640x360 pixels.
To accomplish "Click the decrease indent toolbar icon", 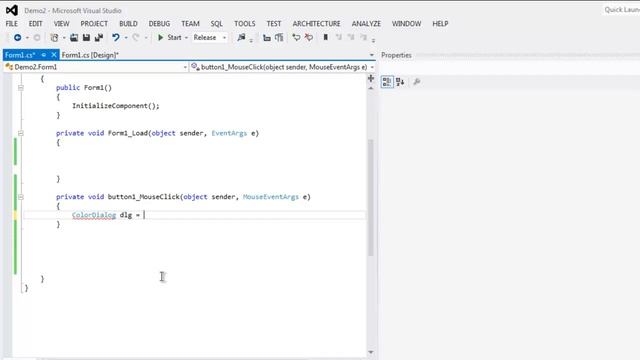I will (x=267, y=38).
